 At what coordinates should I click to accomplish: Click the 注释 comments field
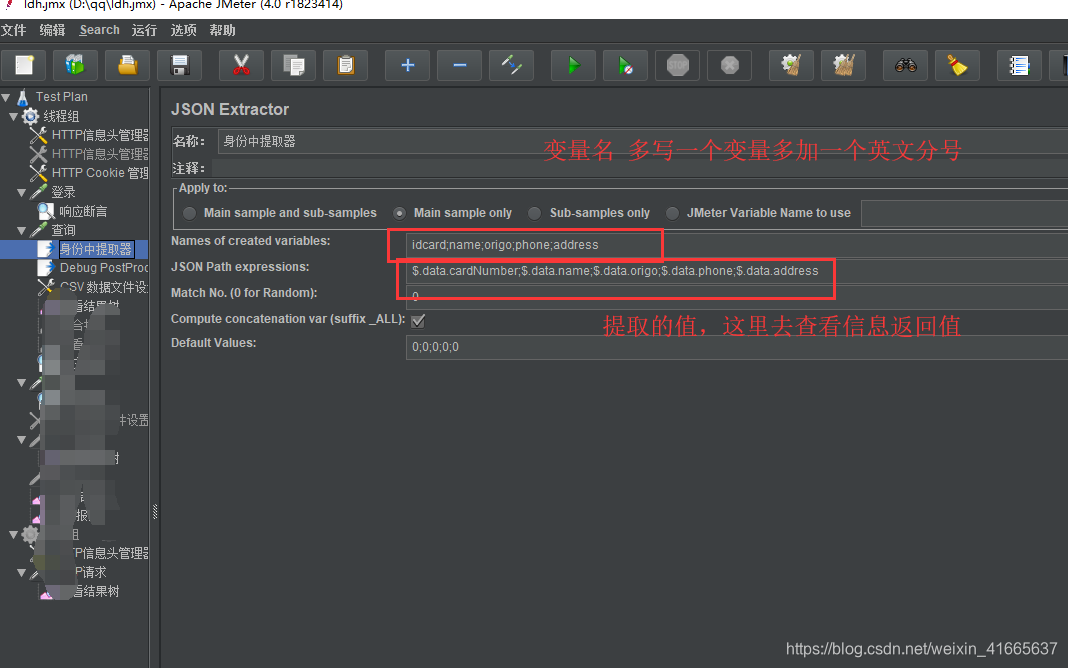click(x=640, y=168)
